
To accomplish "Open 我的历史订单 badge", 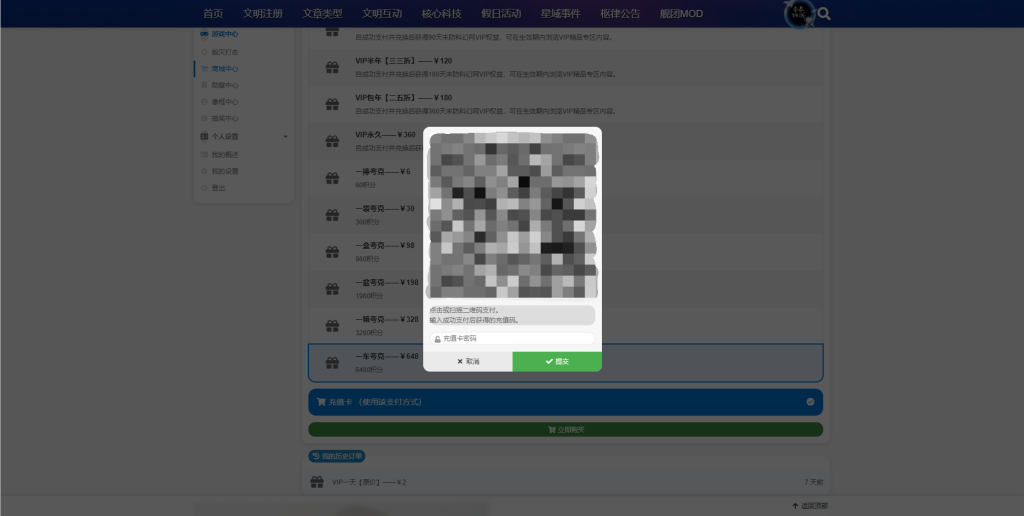I will pyautogui.click(x=336, y=457).
